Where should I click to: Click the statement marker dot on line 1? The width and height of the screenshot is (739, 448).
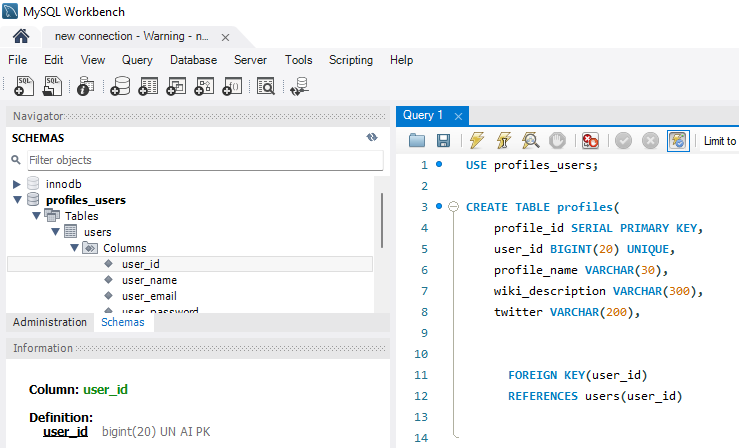pos(439,164)
